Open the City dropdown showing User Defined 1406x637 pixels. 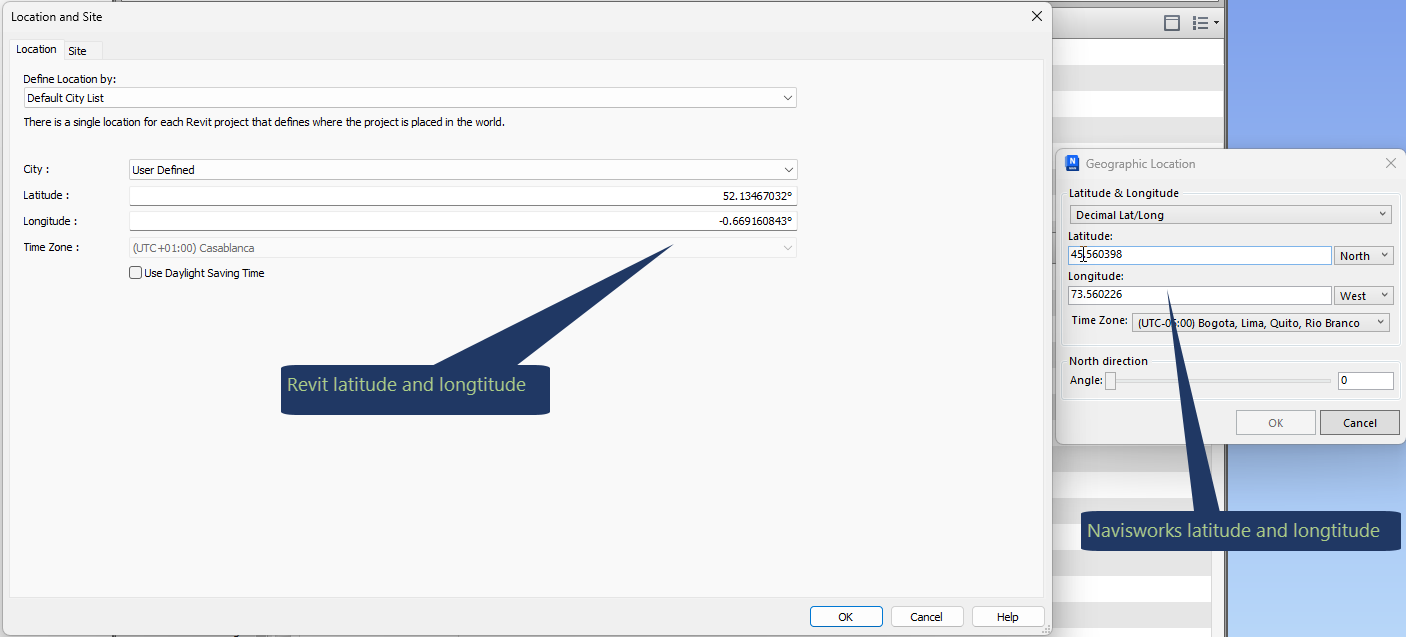[463, 170]
